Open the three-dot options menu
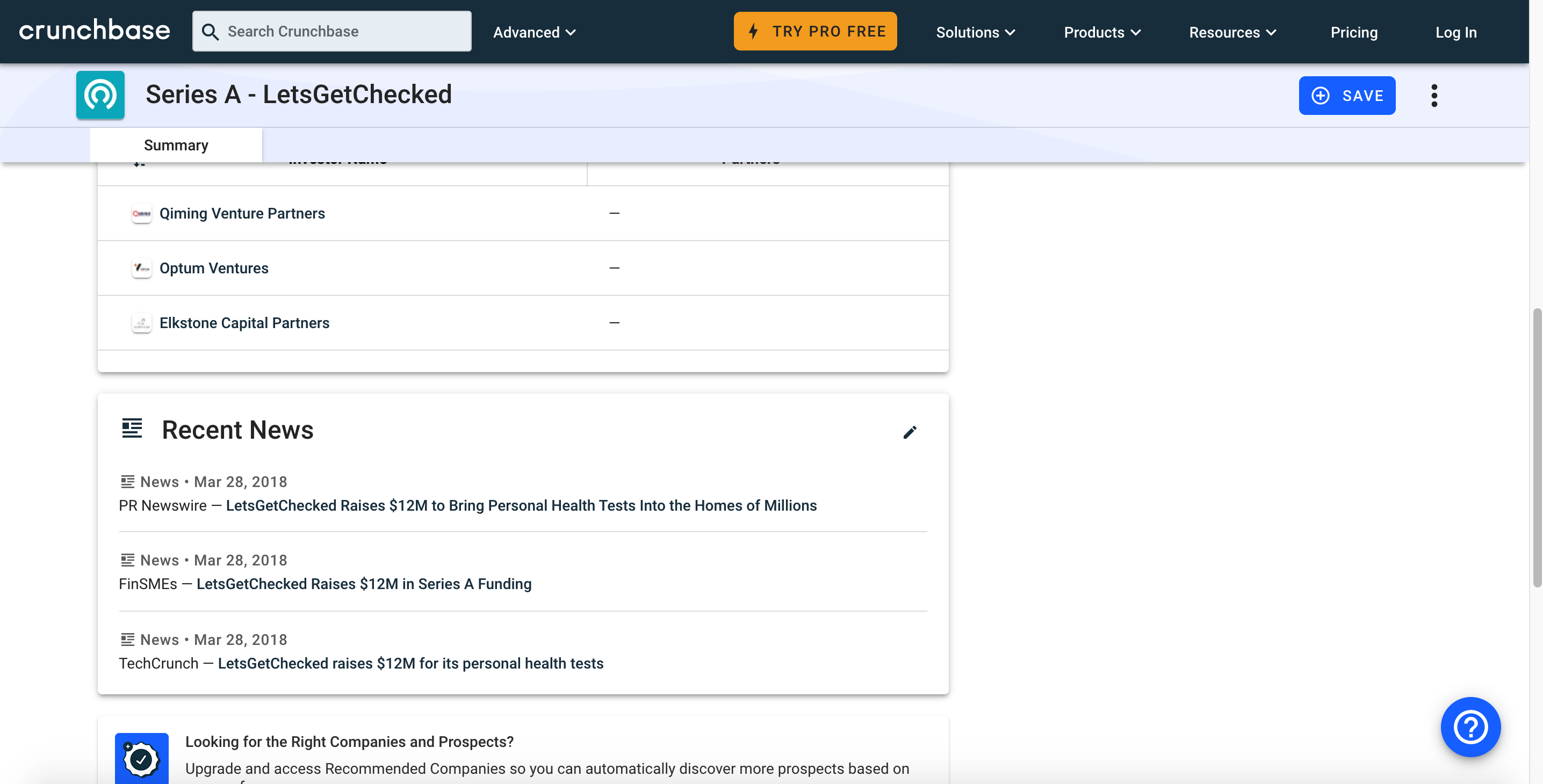This screenshot has width=1543, height=784. point(1434,95)
